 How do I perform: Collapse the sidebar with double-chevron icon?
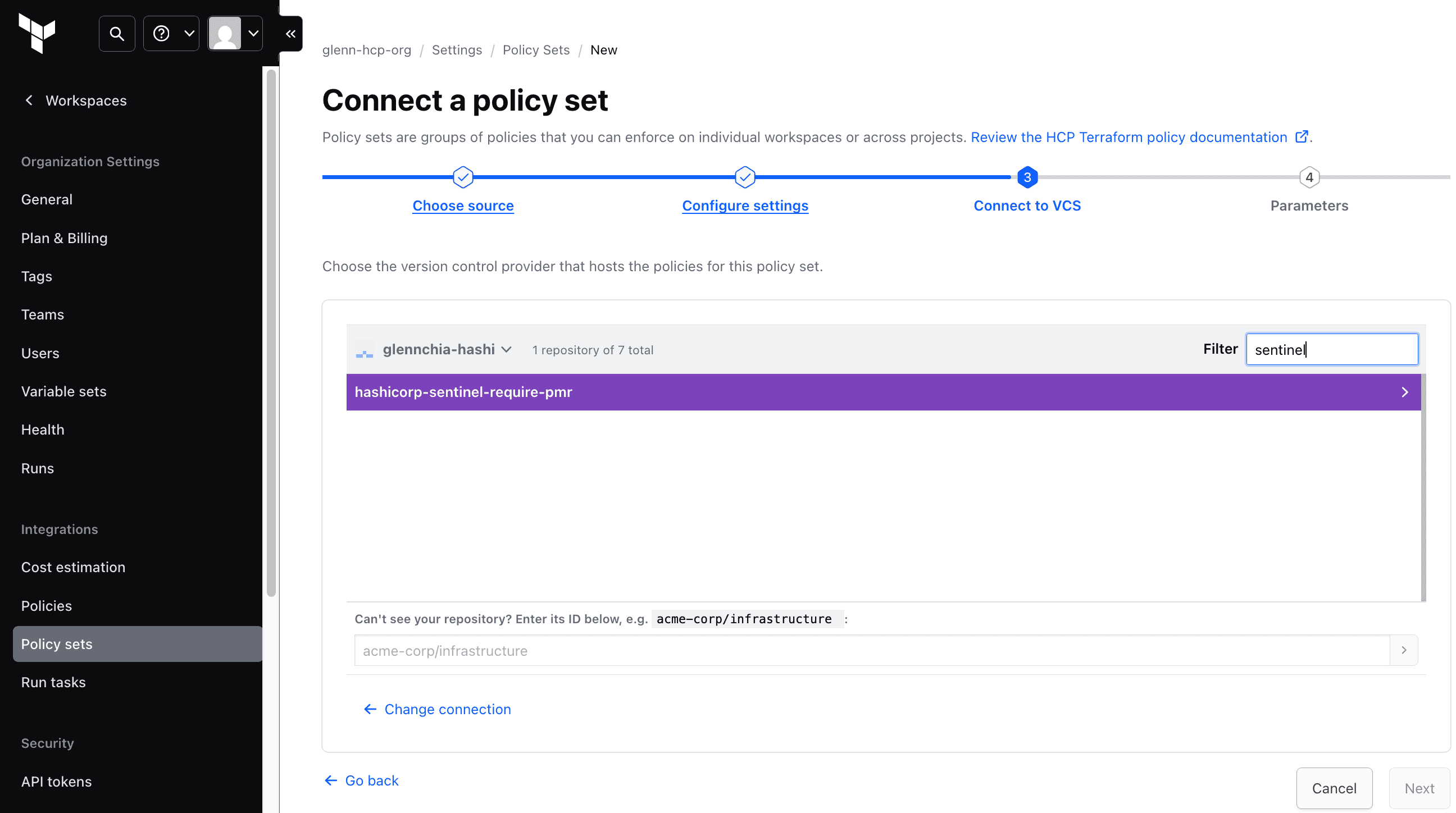point(290,34)
